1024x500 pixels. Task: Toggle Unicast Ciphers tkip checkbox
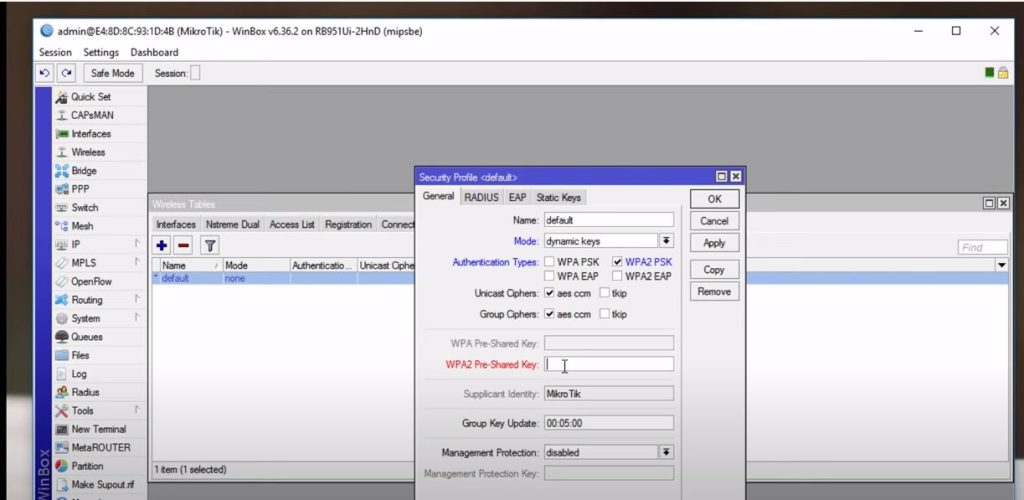[x=605, y=293]
